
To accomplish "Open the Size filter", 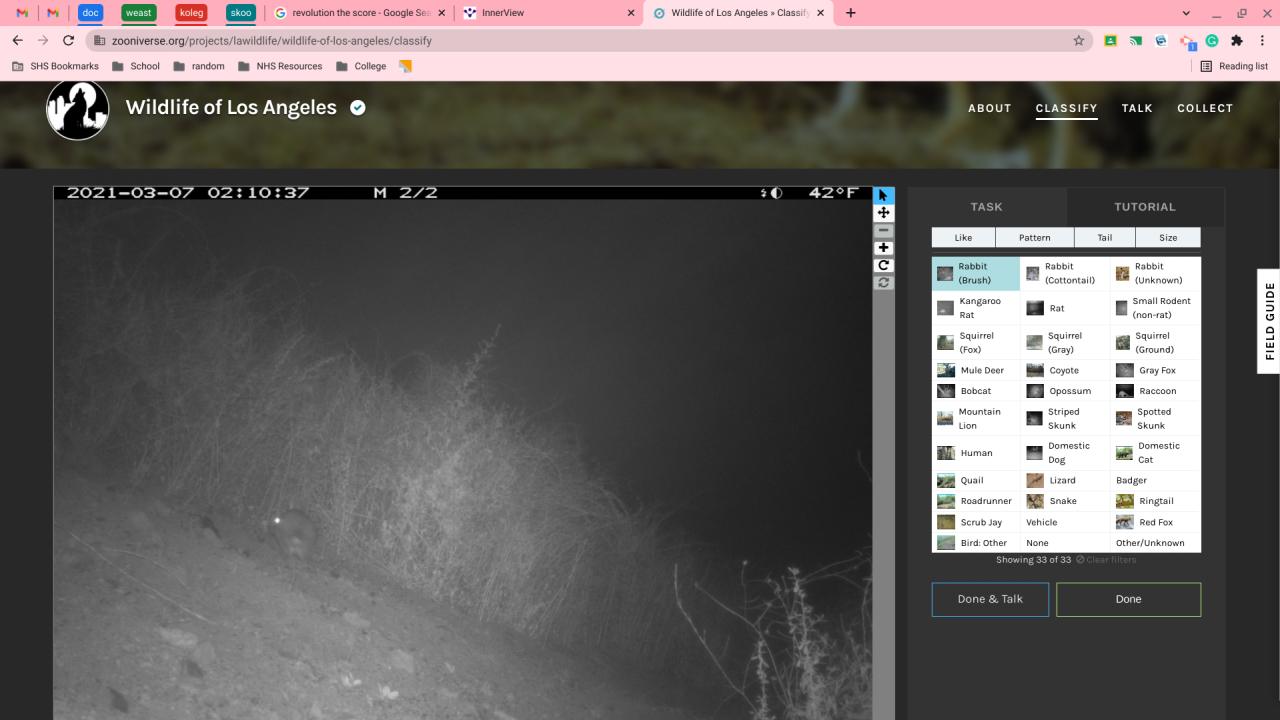I will [1168, 238].
